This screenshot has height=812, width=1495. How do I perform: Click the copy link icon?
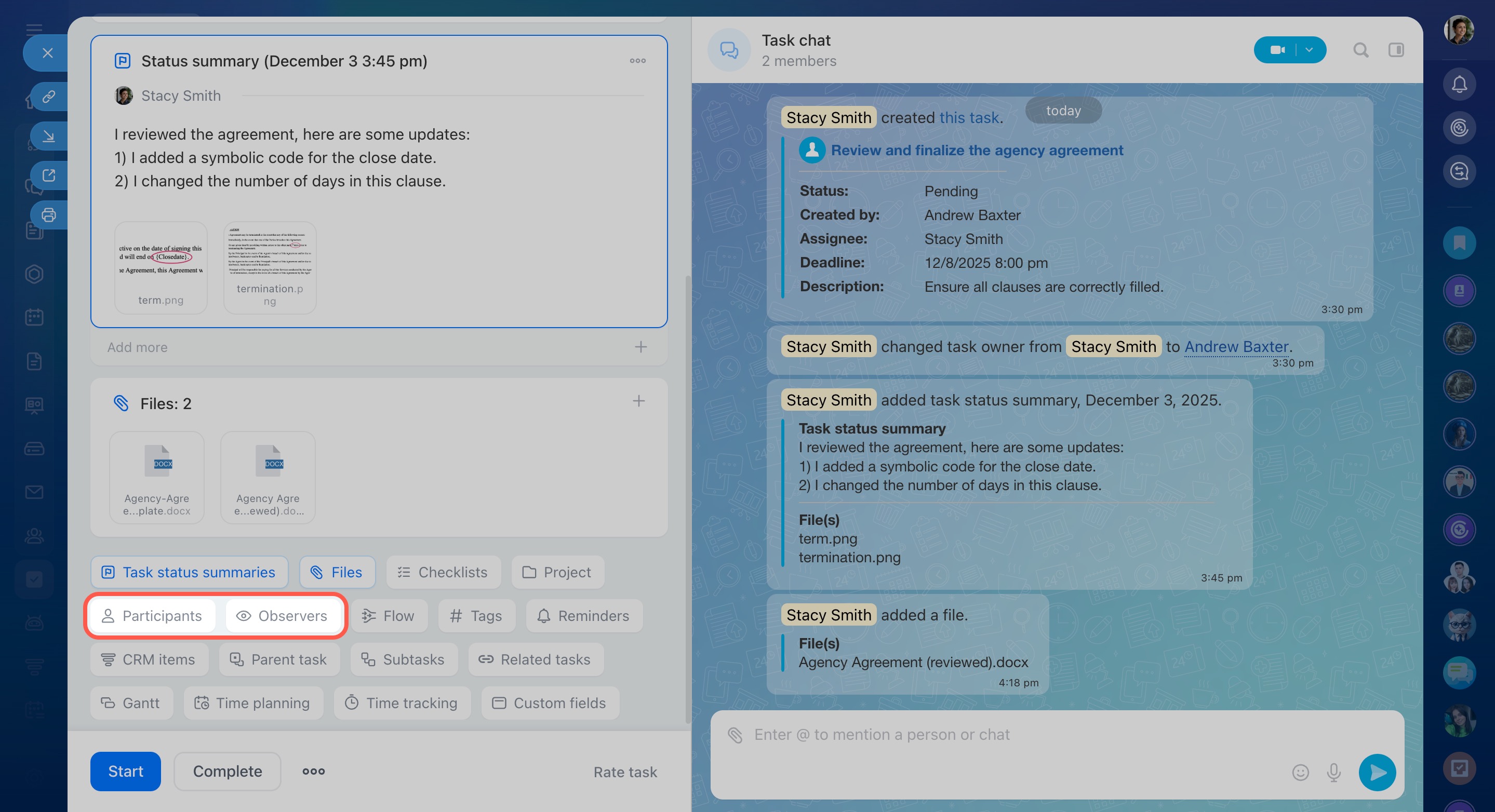pyautogui.click(x=49, y=96)
